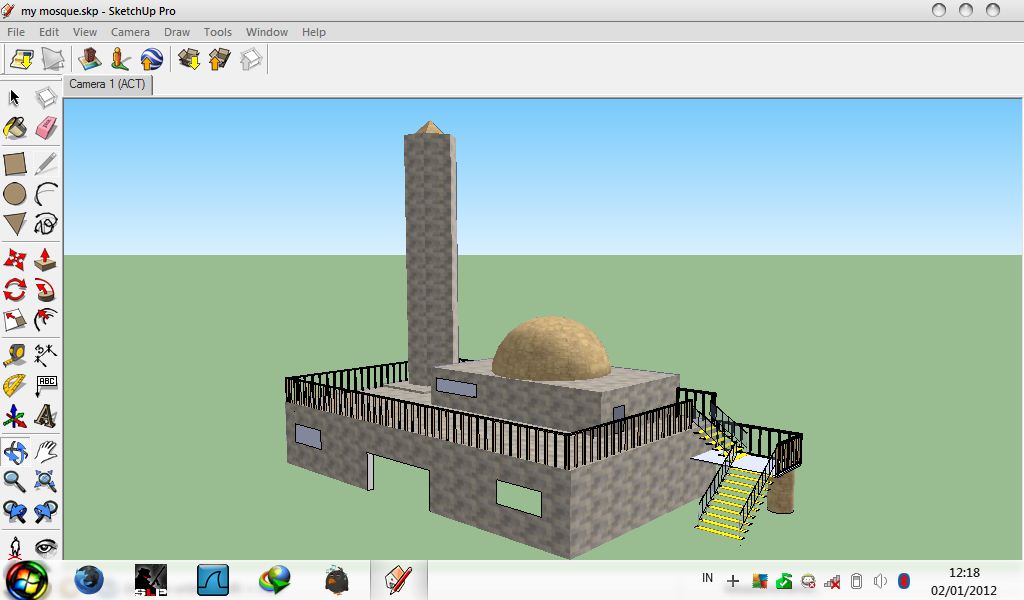The width and height of the screenshot is (1024, 600).
Task: Open the Camera menu
Action: pyautogui.click(x=130, y=32)
